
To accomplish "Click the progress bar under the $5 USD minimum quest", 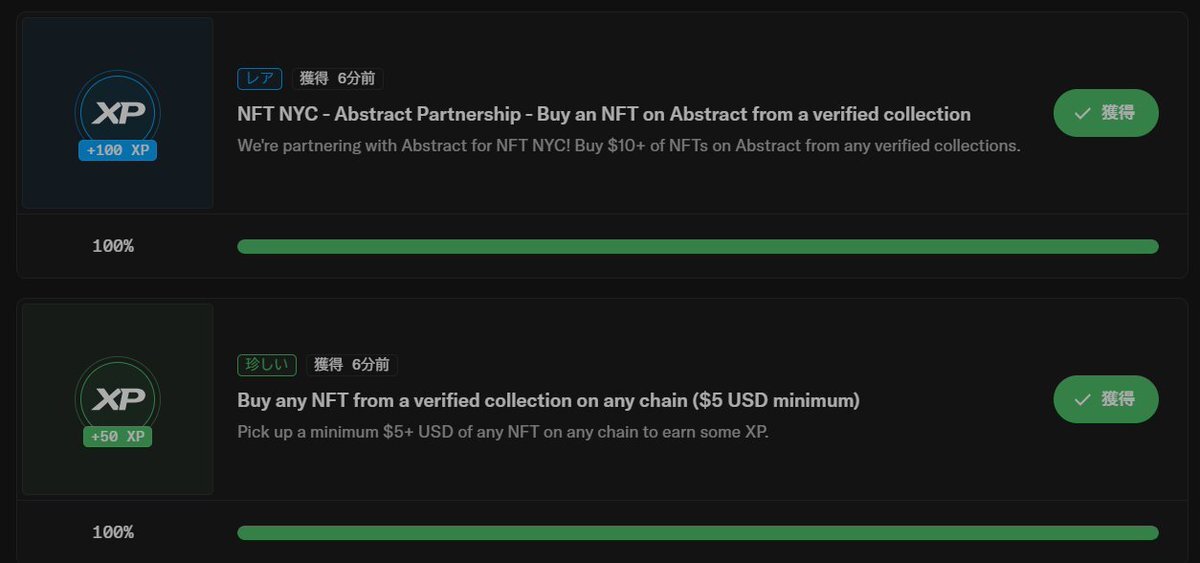I will pyautogui.click(x=698, y=533).
